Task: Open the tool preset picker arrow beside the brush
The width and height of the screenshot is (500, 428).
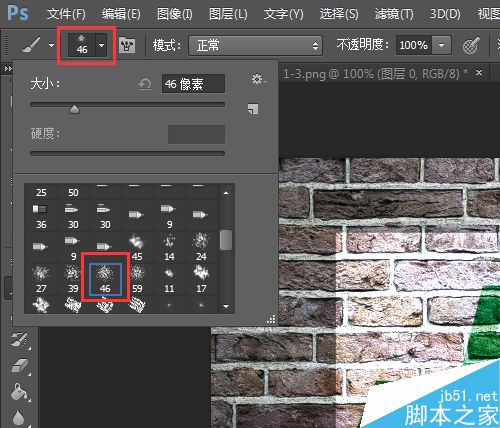Action: pyautogui.click(x=51, y=45)
